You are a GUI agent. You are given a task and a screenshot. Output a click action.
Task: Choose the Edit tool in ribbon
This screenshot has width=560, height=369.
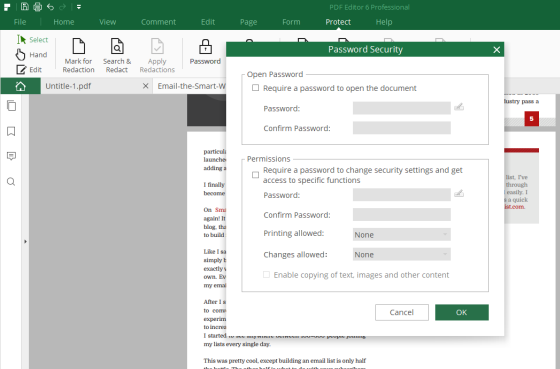point(29,70)
